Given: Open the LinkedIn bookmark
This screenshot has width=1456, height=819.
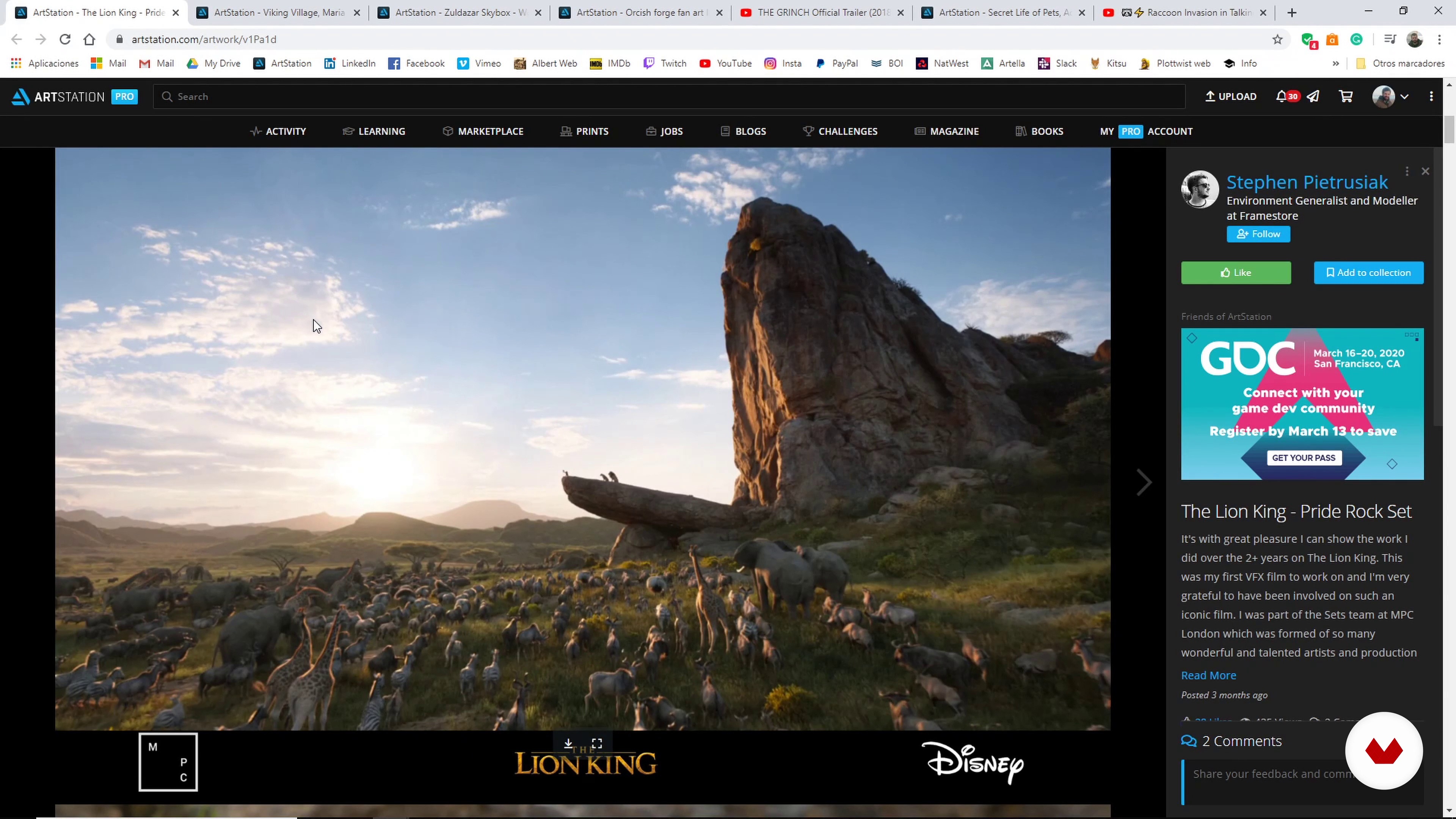Looking at the screenshot, I should coord(350,63).
